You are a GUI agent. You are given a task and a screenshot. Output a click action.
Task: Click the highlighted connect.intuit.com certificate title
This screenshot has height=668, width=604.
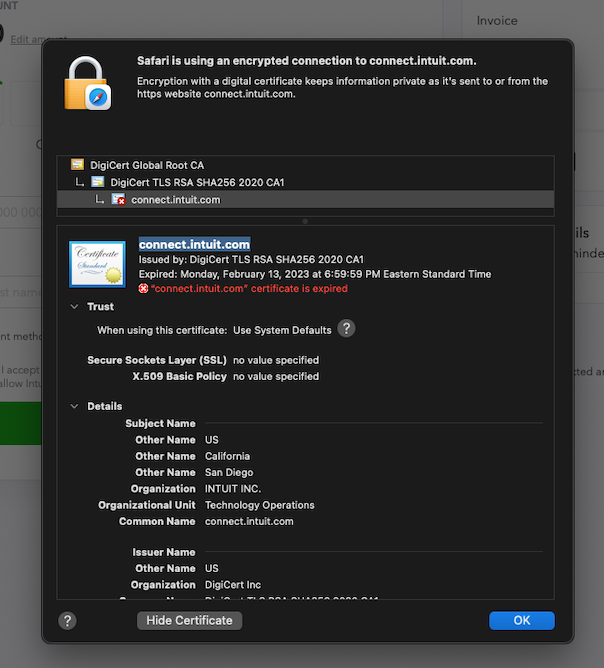pyautogui.click(x=195, y=244)
